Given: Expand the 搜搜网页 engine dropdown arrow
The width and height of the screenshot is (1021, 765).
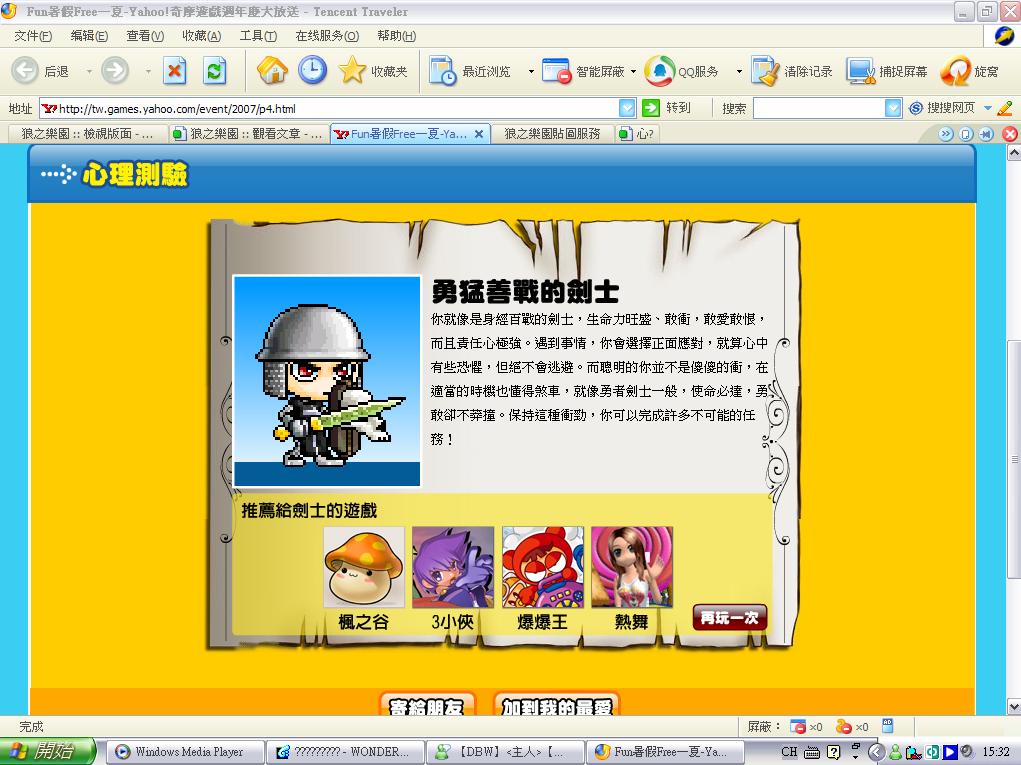Looking at the screenshot, I should 988,108.
